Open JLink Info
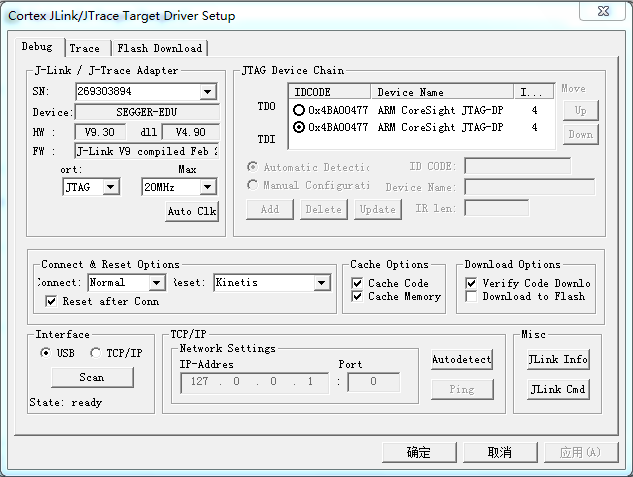The width and height of the screenshot is (633, 477). (558, 360)
